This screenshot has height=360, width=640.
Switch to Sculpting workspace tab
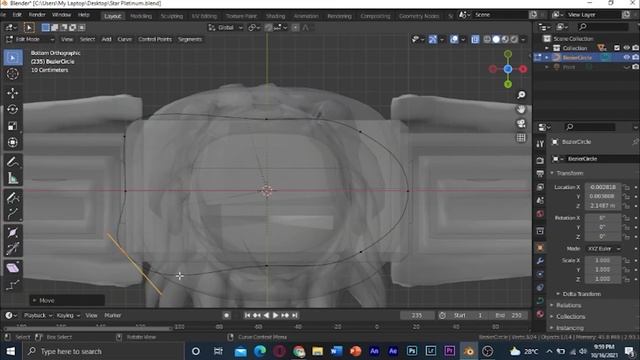[x=172, y=16]
